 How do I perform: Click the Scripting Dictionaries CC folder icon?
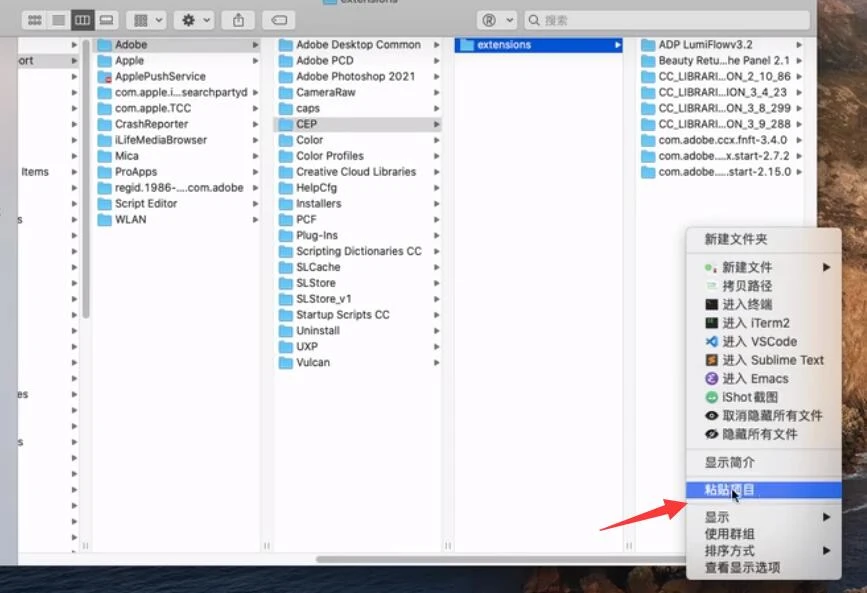pos(286,252)
